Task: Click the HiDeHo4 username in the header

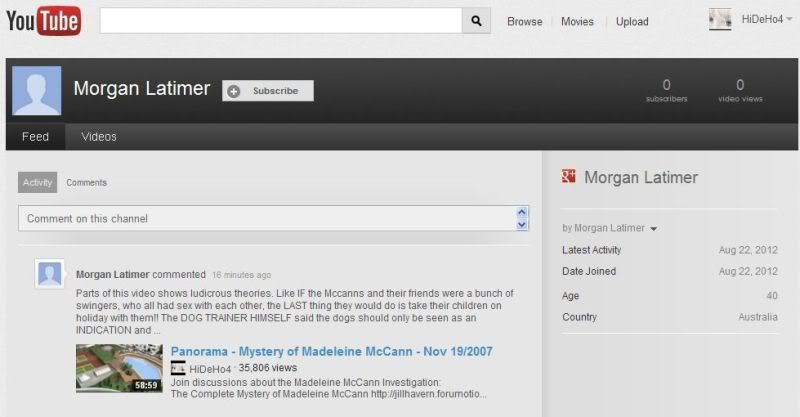Action: pos(762,19)
